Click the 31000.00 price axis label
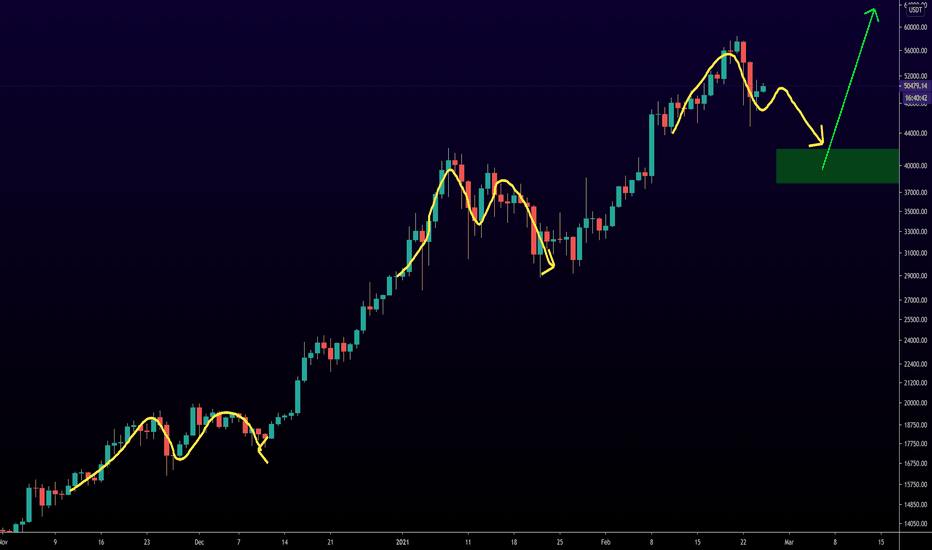Image resolution: width=932 pixels, height=550 pixels. coord(916,253)
